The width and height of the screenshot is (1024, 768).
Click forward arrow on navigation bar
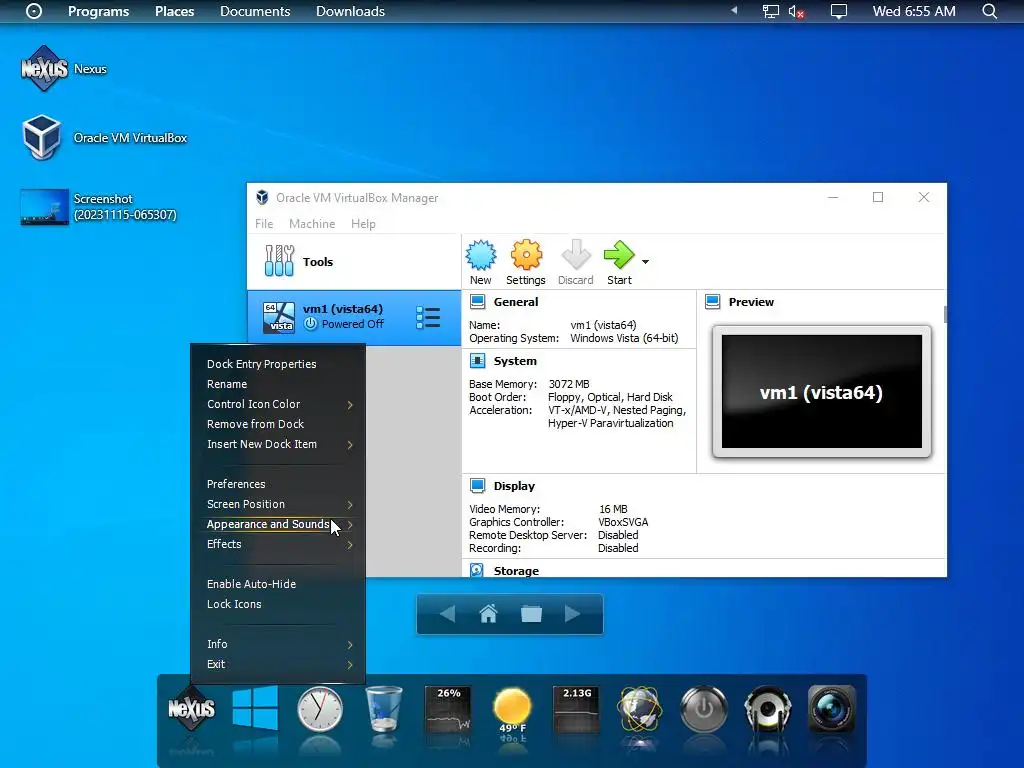(x=572, y=614)
